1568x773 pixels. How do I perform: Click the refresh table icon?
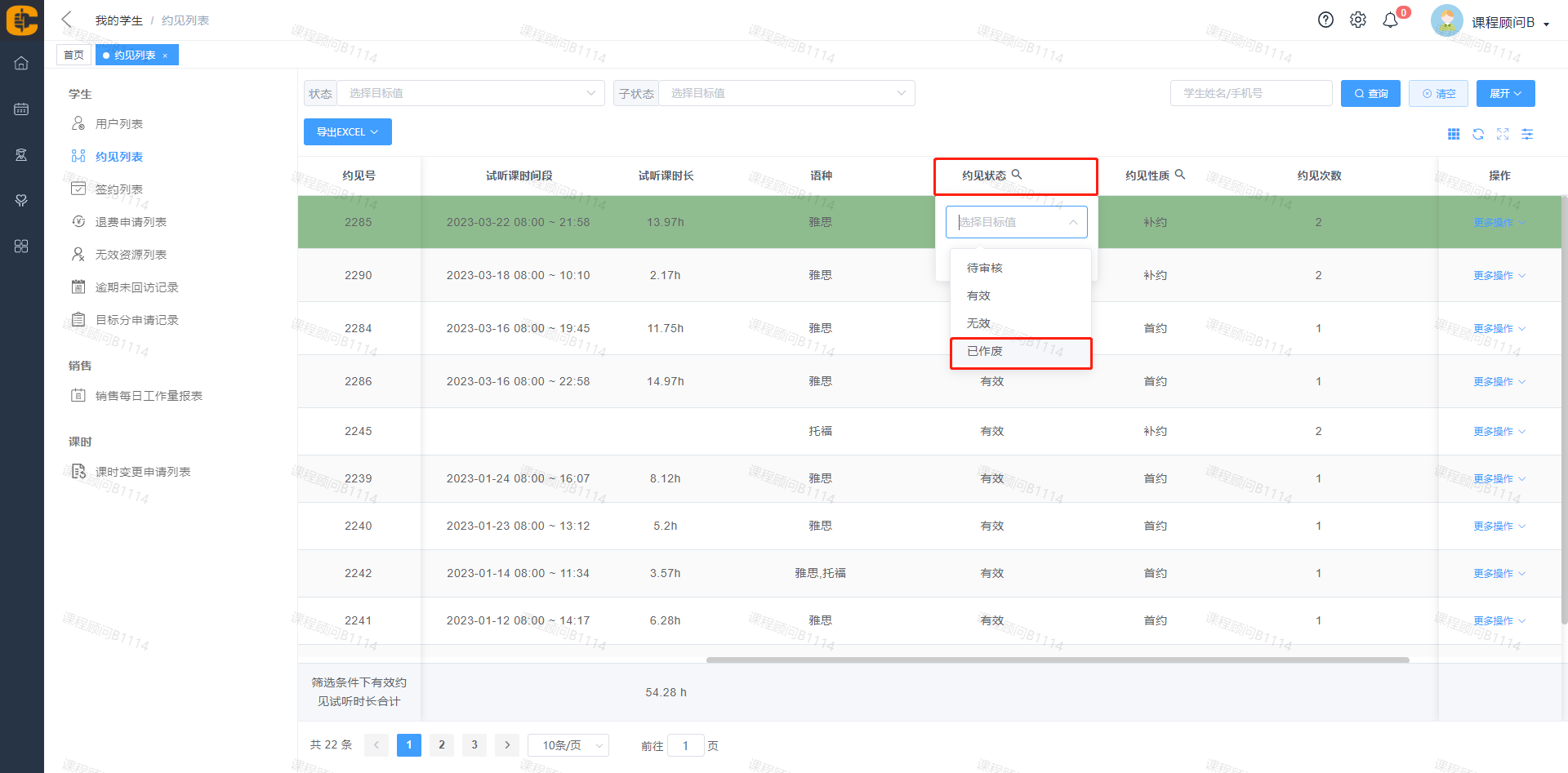pos(1478,134)
